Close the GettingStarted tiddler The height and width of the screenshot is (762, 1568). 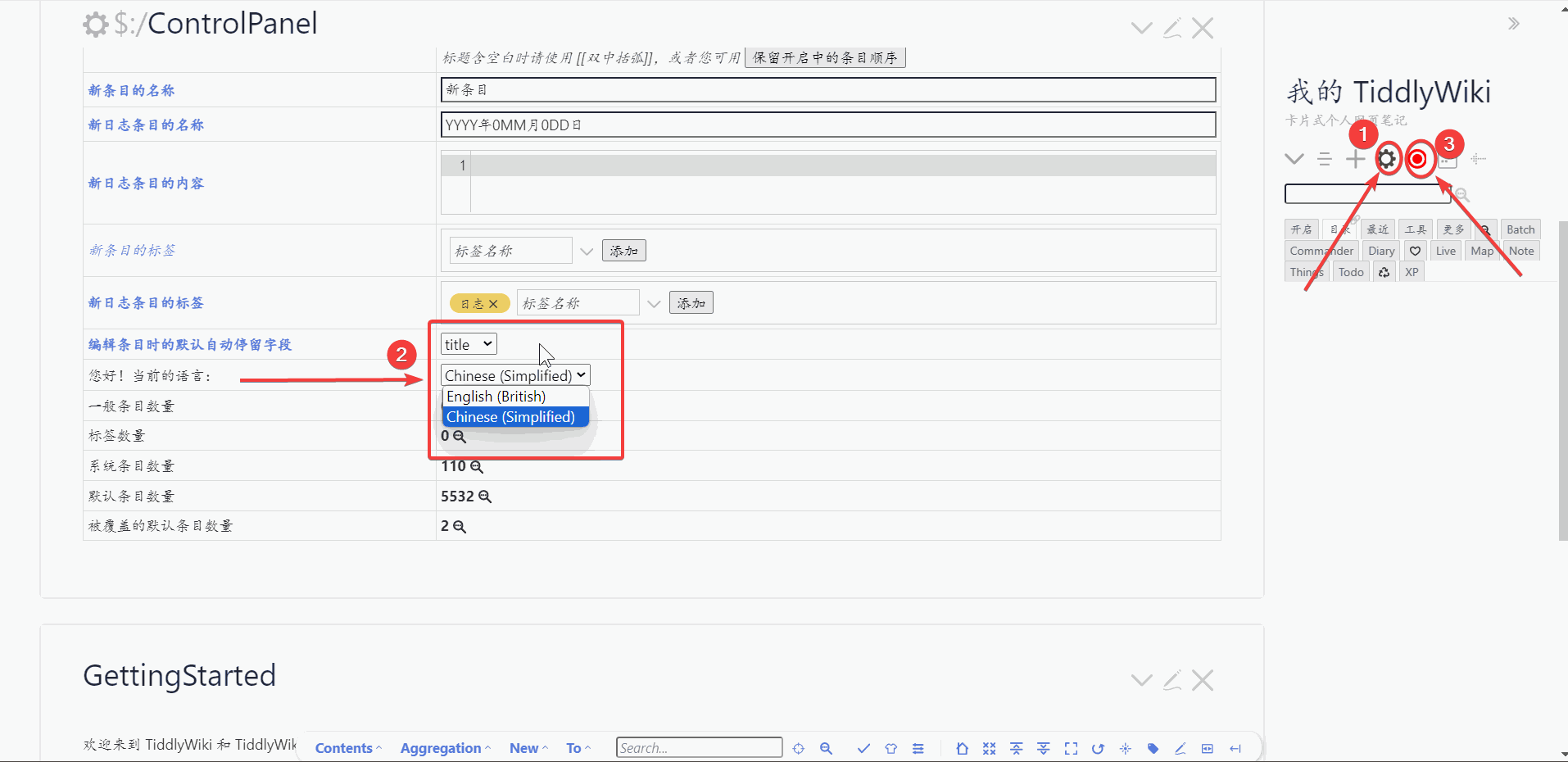(x=1203, y=680)
